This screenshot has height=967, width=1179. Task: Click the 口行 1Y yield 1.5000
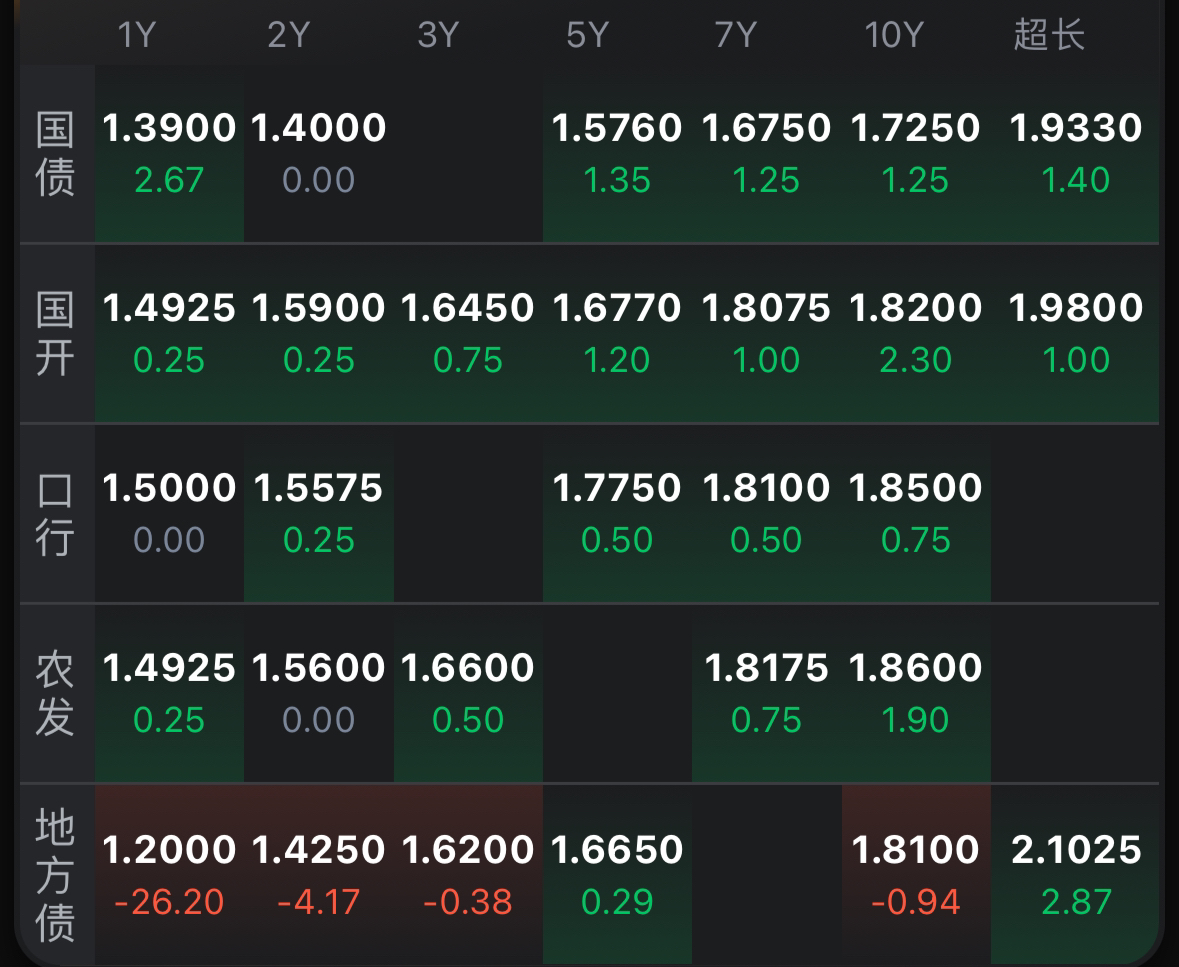(169, 487)
